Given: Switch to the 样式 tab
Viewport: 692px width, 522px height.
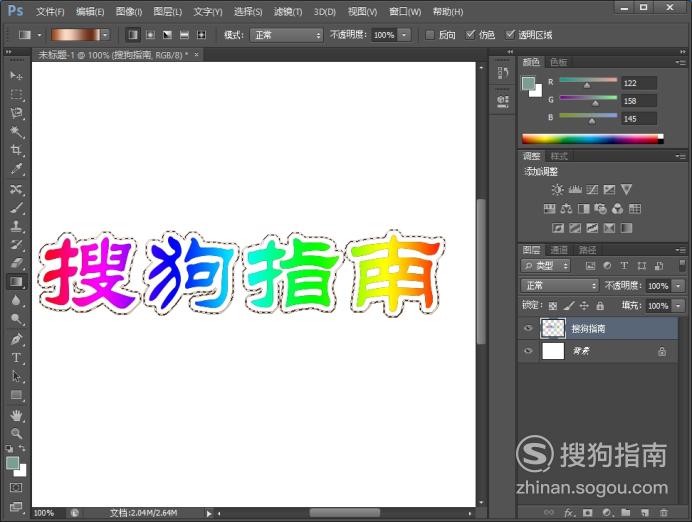Looking at the screenshot, I should coord(559,156).
